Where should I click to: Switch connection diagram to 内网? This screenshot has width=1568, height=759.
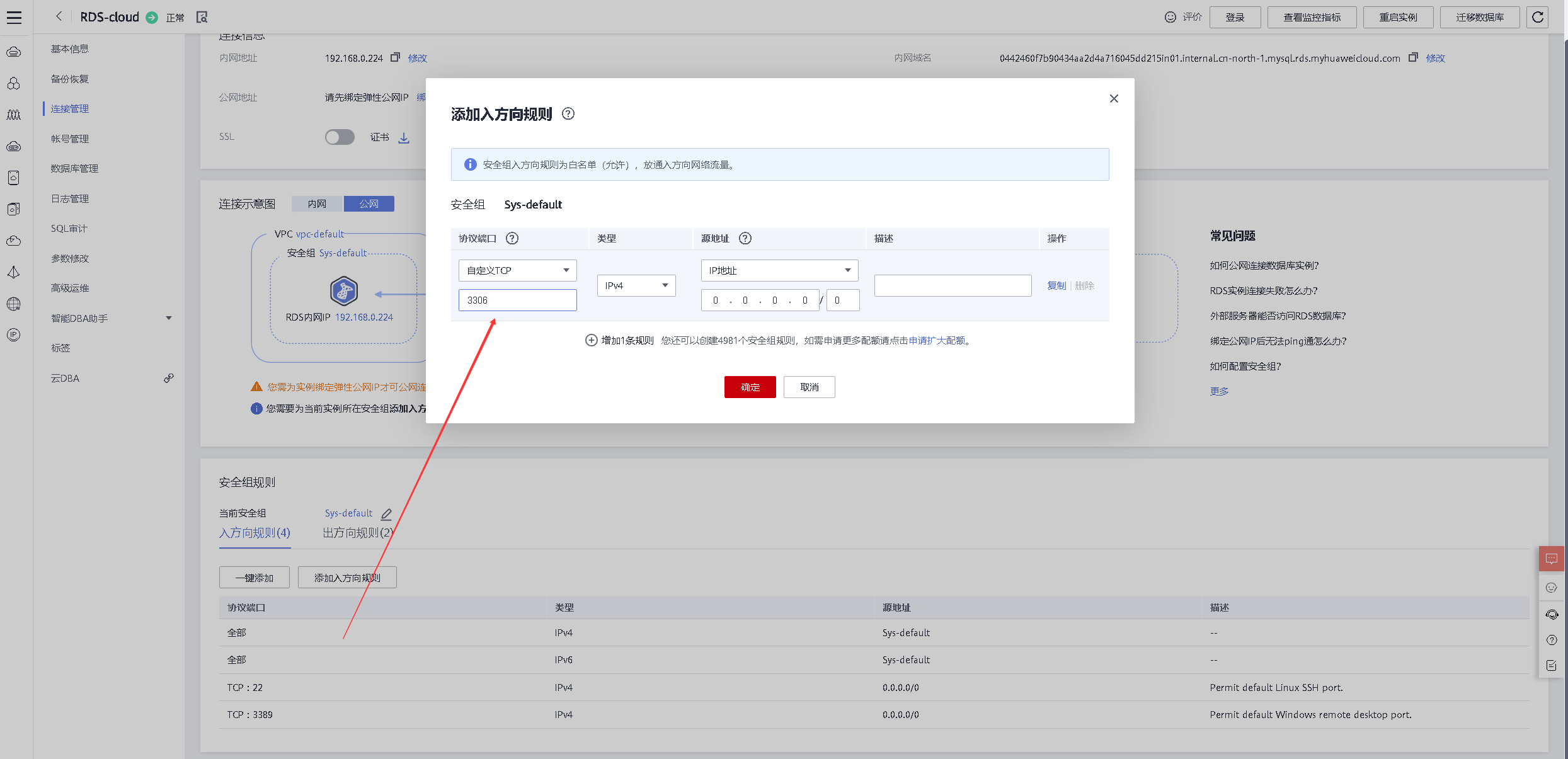tap(317, 204)
